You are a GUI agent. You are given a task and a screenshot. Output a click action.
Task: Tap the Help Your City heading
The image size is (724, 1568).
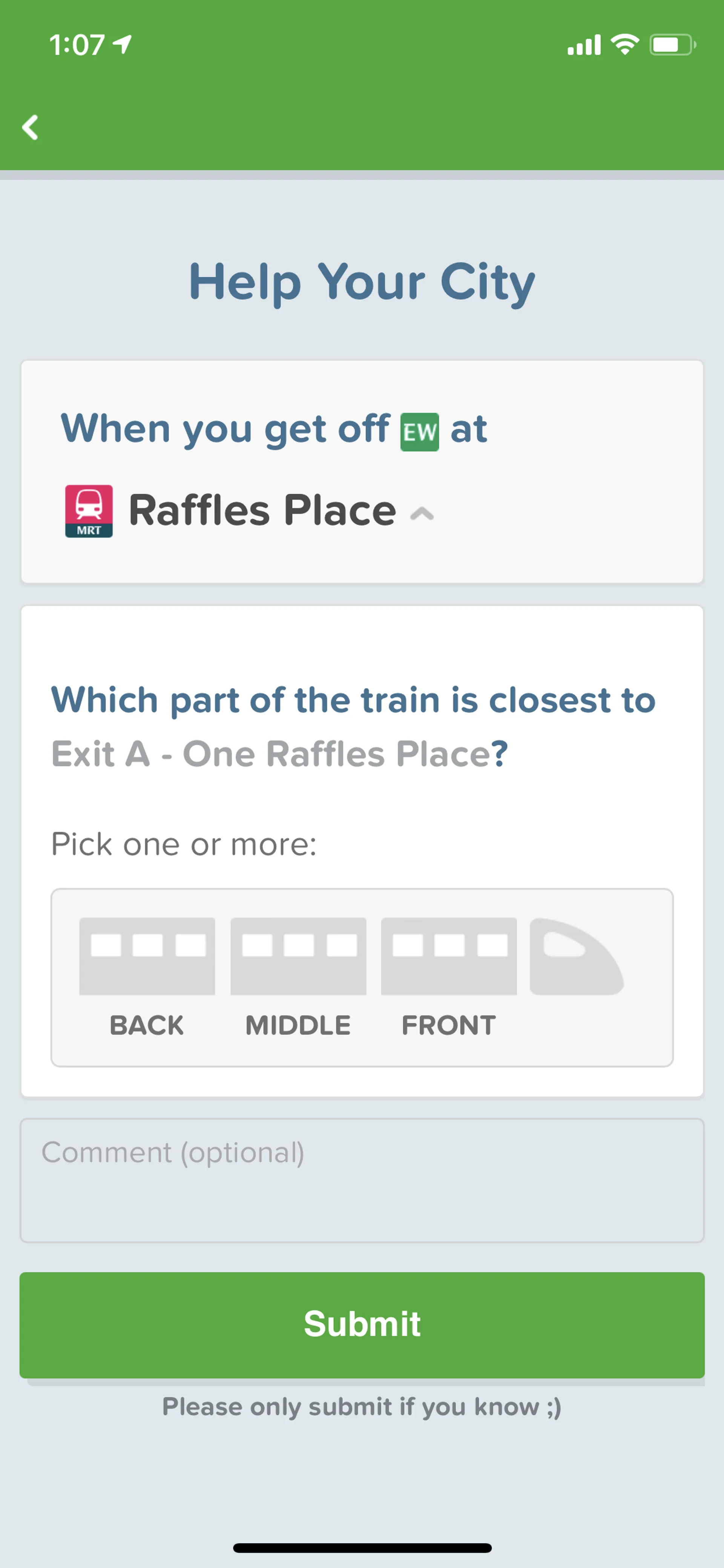pyautogui.click(x=362, y=282)
